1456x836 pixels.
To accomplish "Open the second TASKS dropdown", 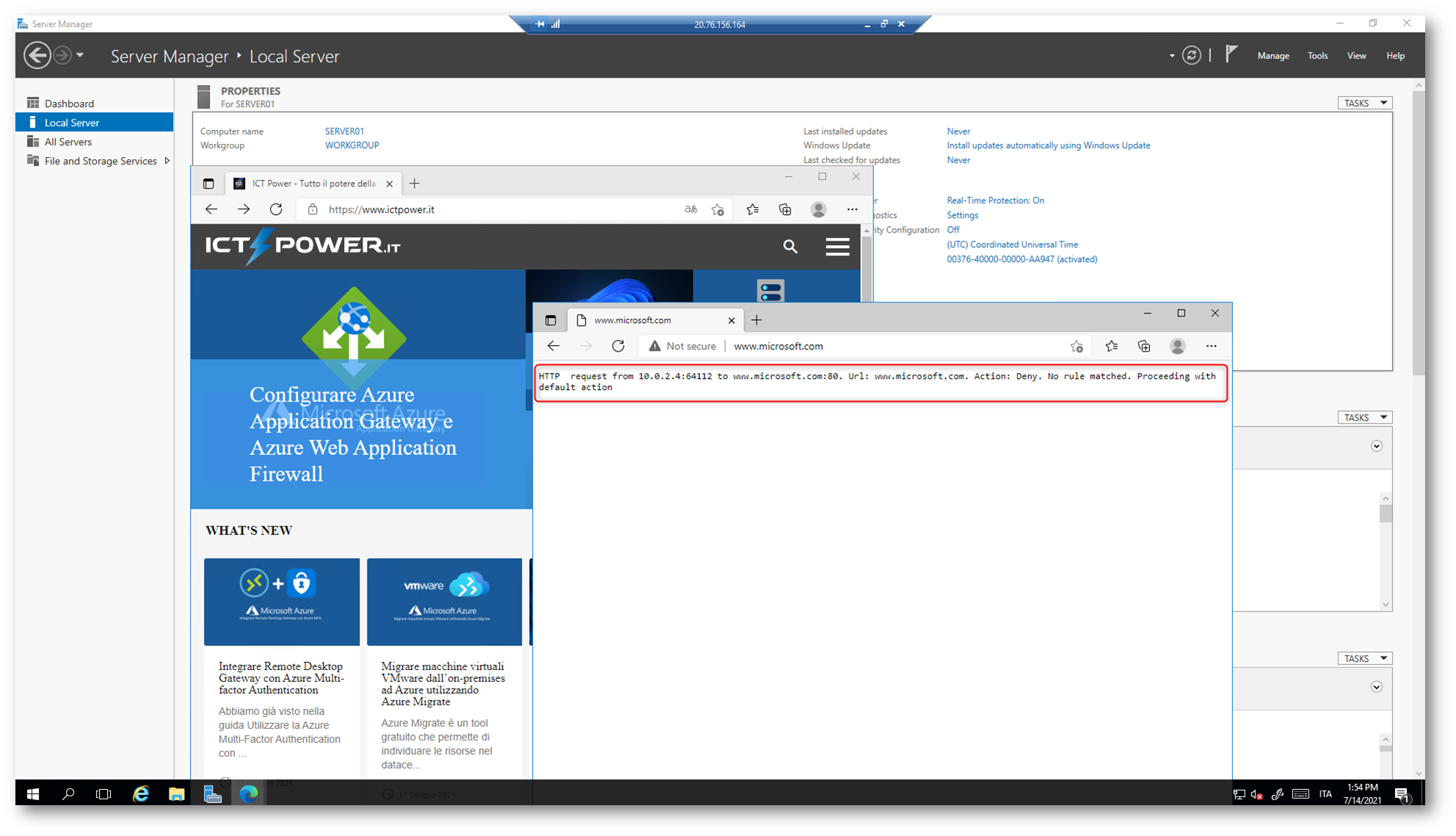I will 1364,418.
